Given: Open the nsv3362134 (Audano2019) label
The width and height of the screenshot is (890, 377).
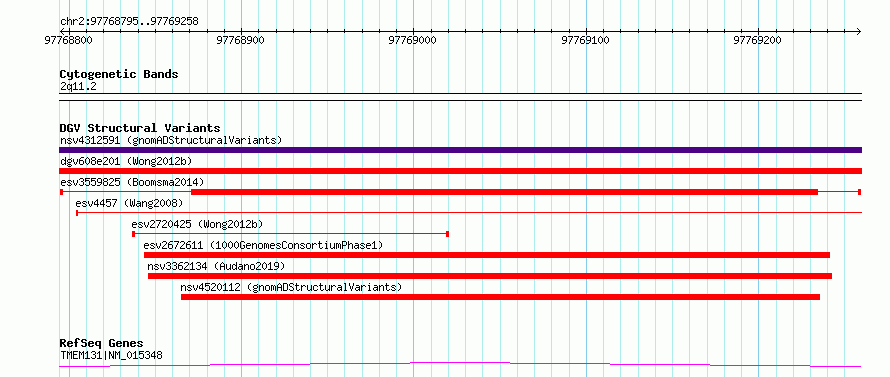Looking at the screenshot, I should coord(216,266).
